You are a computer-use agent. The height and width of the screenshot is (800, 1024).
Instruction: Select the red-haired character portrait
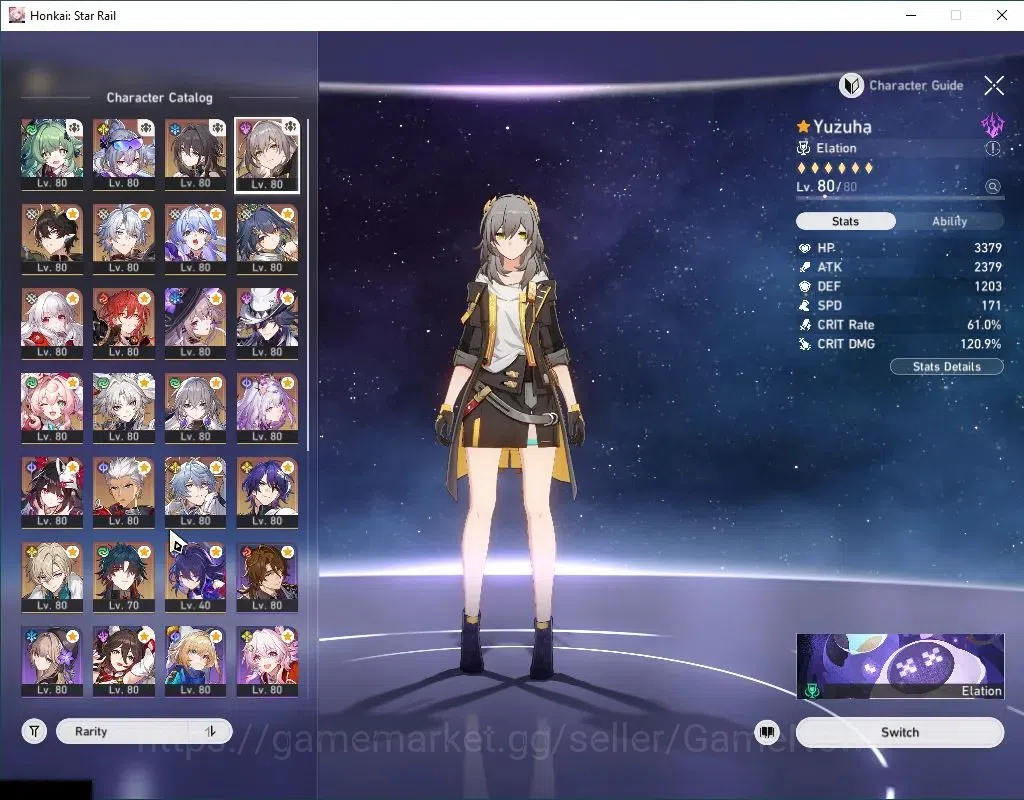123,323
